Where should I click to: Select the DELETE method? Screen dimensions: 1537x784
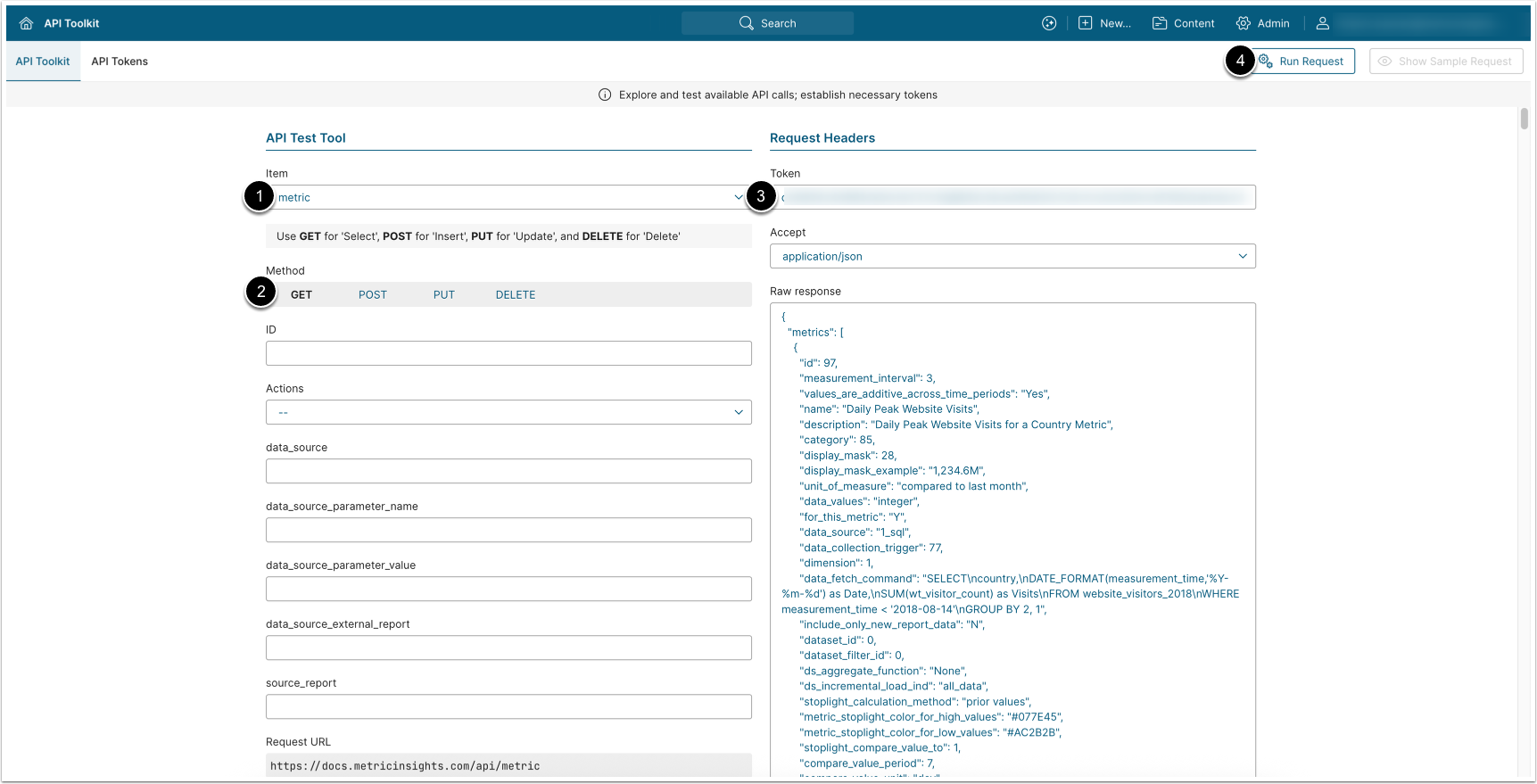(x=516, y=294)
